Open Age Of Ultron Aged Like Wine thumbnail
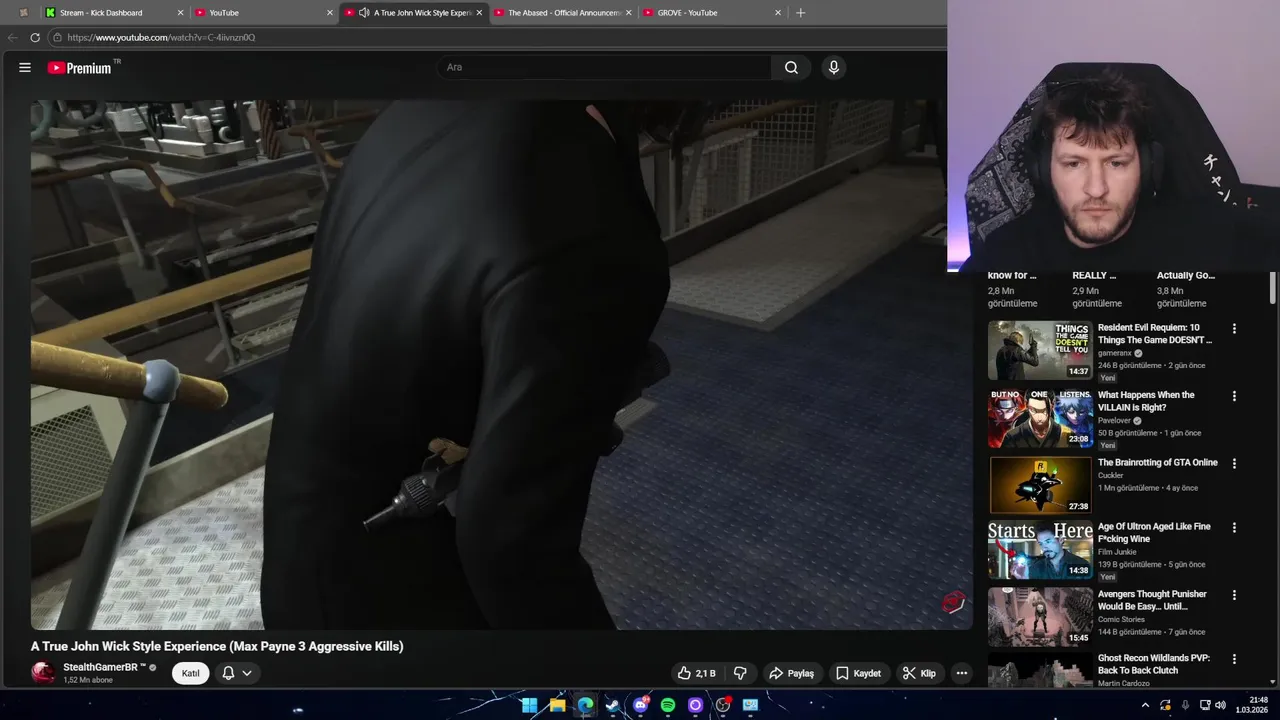Screen dimensions: 1280x720 1040,550
